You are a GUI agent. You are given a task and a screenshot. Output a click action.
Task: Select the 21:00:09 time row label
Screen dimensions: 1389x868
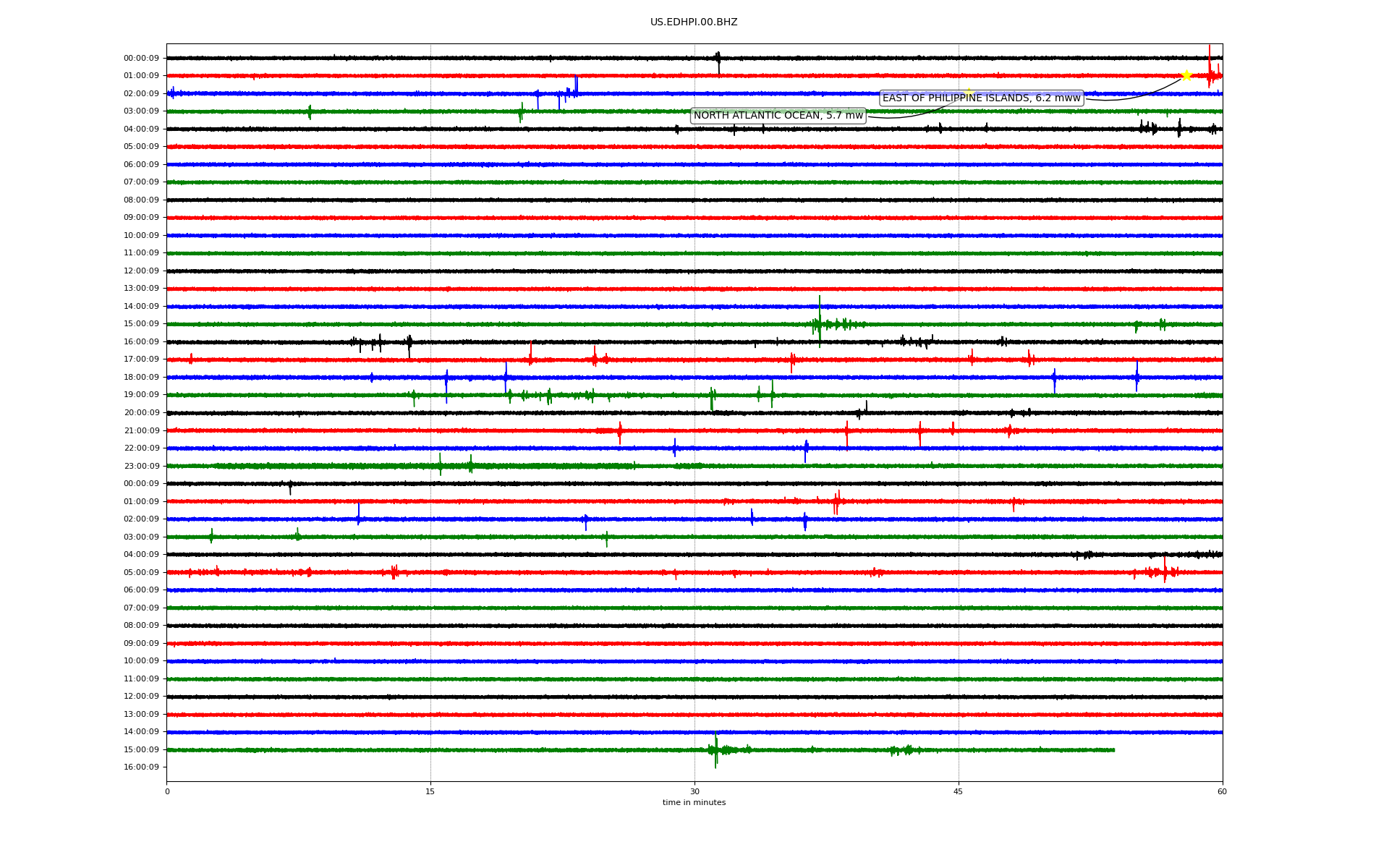pyautogui.click(x=141, y=431)
